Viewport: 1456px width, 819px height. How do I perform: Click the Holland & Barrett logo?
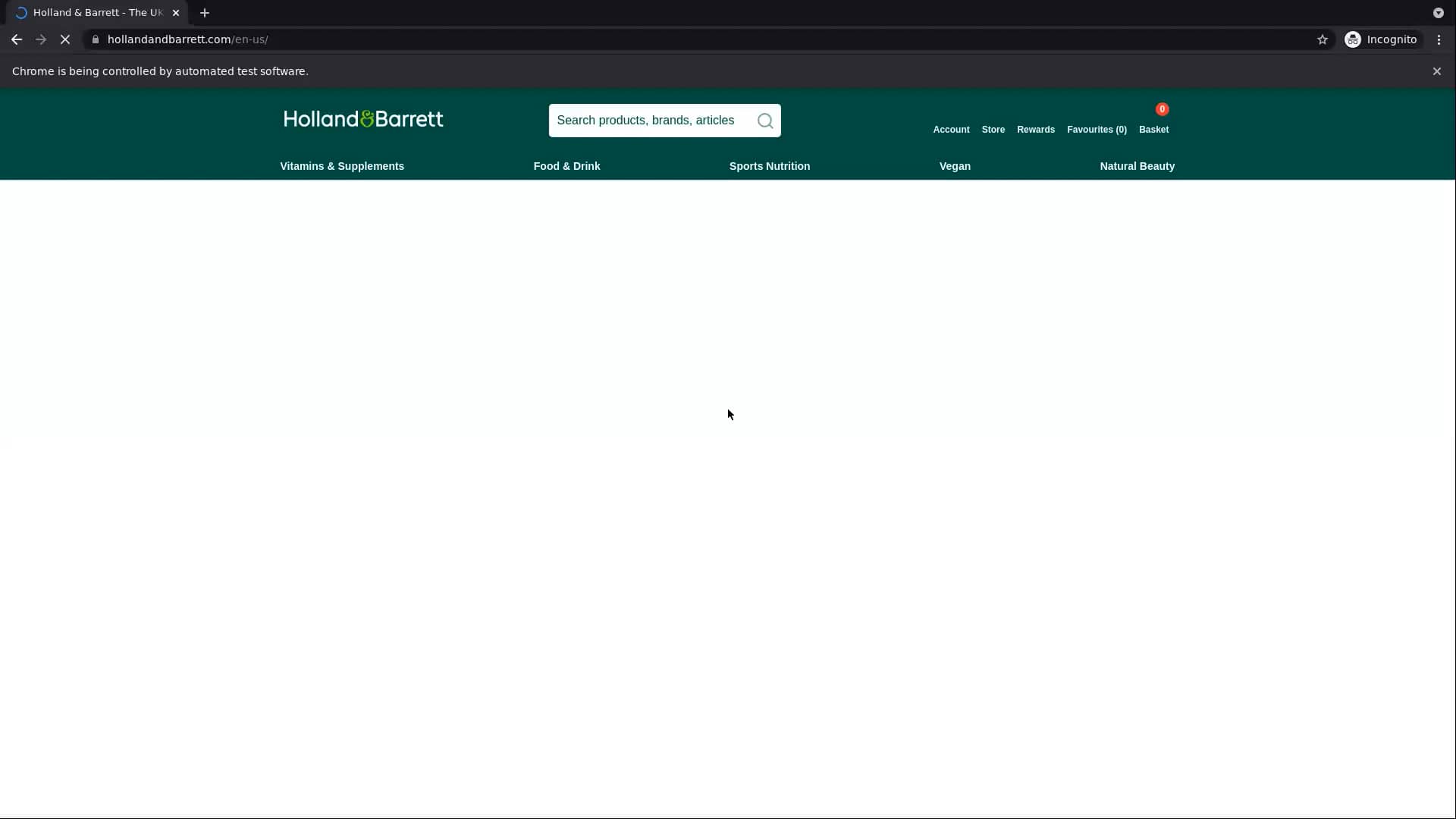(363, 119)
